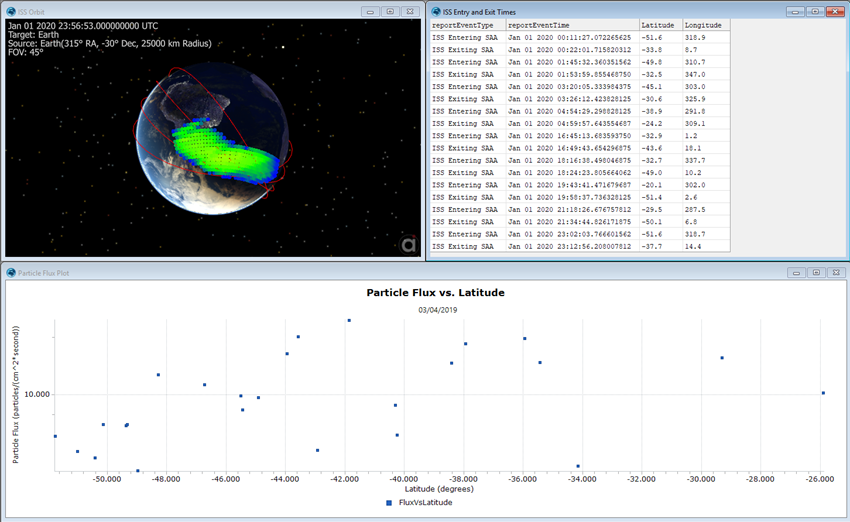Select longitude cell '347.0'
The width and height of the screenshot is (850, 522).
(x=706, y=74)
